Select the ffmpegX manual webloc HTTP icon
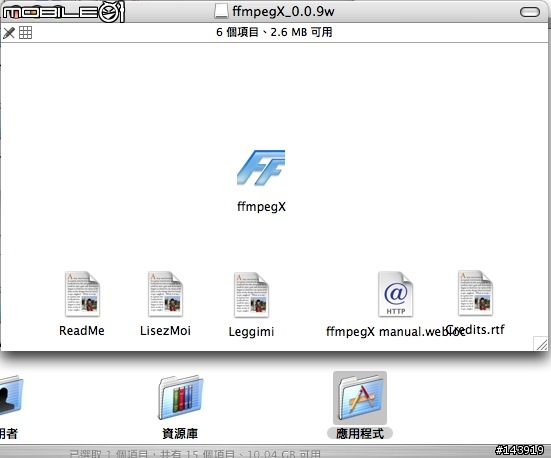The height and width of the screenshot is (458, 551). [395, 294]
